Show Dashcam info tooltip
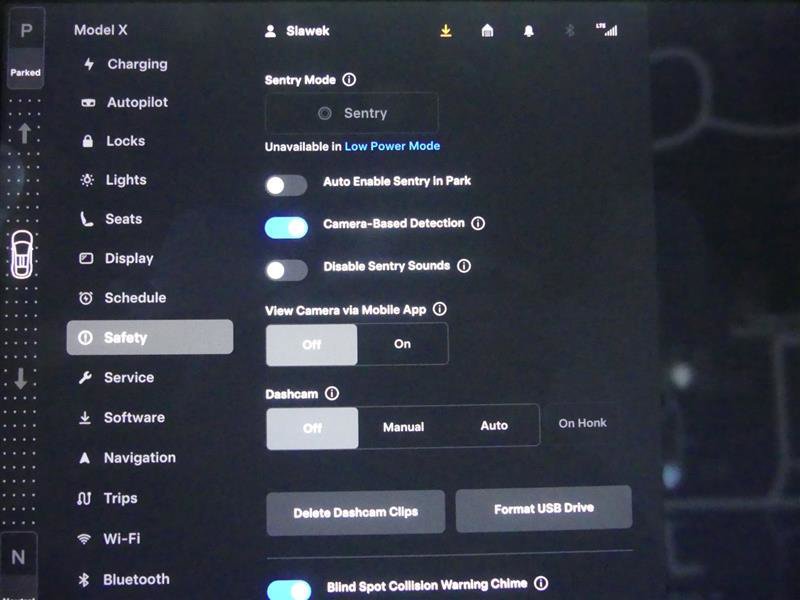The height and width of the screenshot is (600, 800). [332, 394]
